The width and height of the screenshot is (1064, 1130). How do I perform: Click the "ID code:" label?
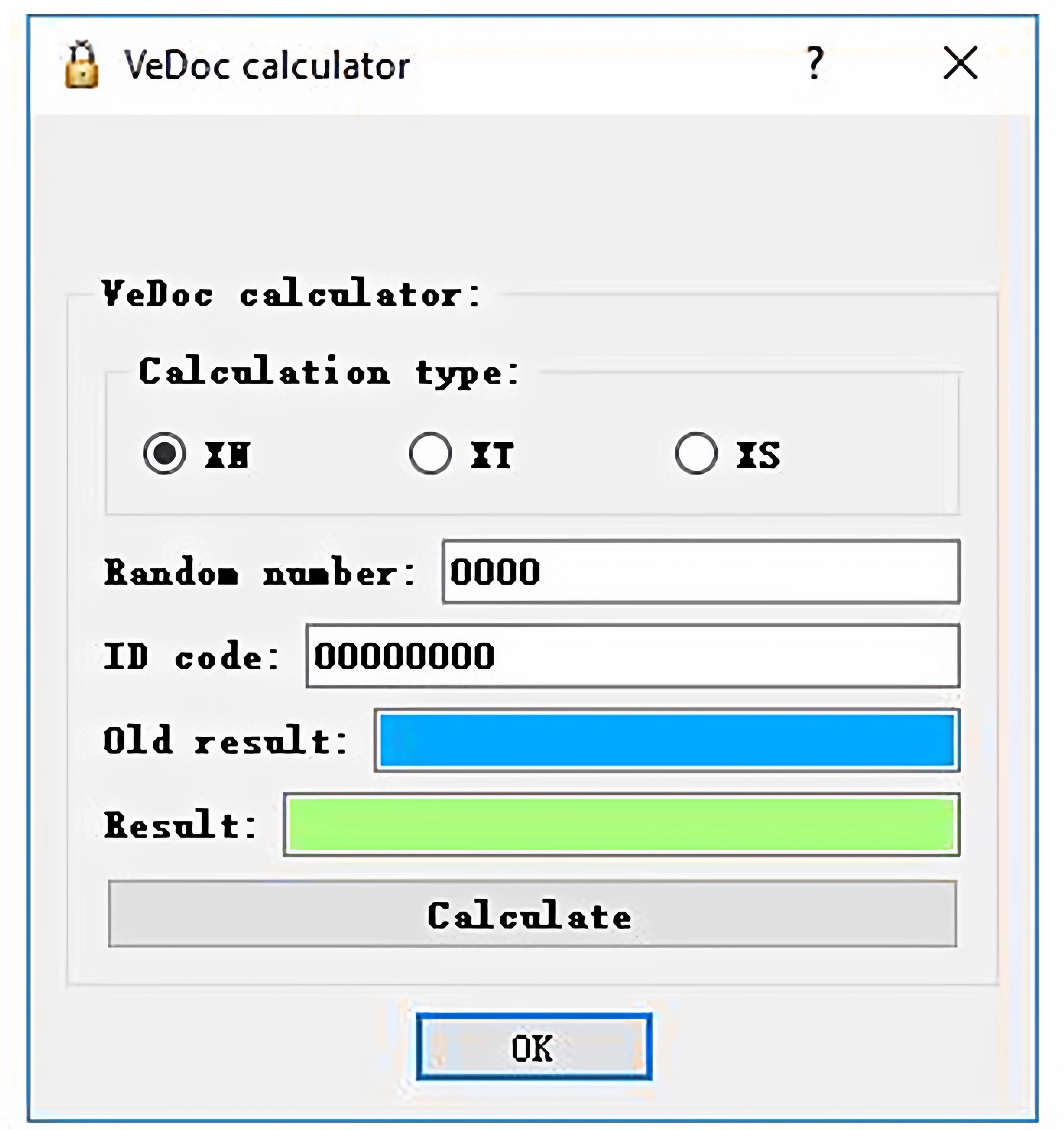[191, 657]
